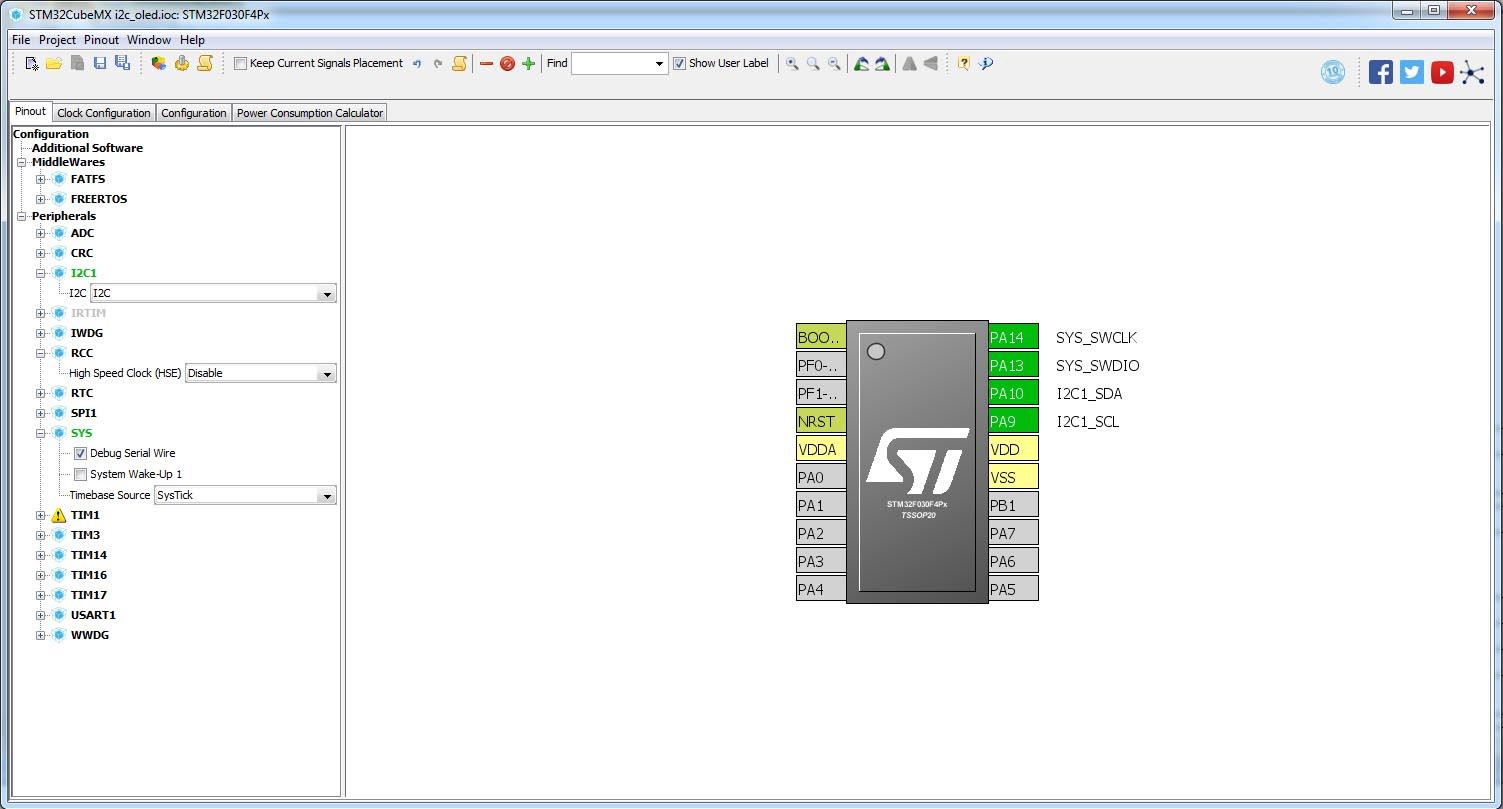Click the first green rotate-chip icon
The image size is (1503, 809).
click(x=861, y=63)
